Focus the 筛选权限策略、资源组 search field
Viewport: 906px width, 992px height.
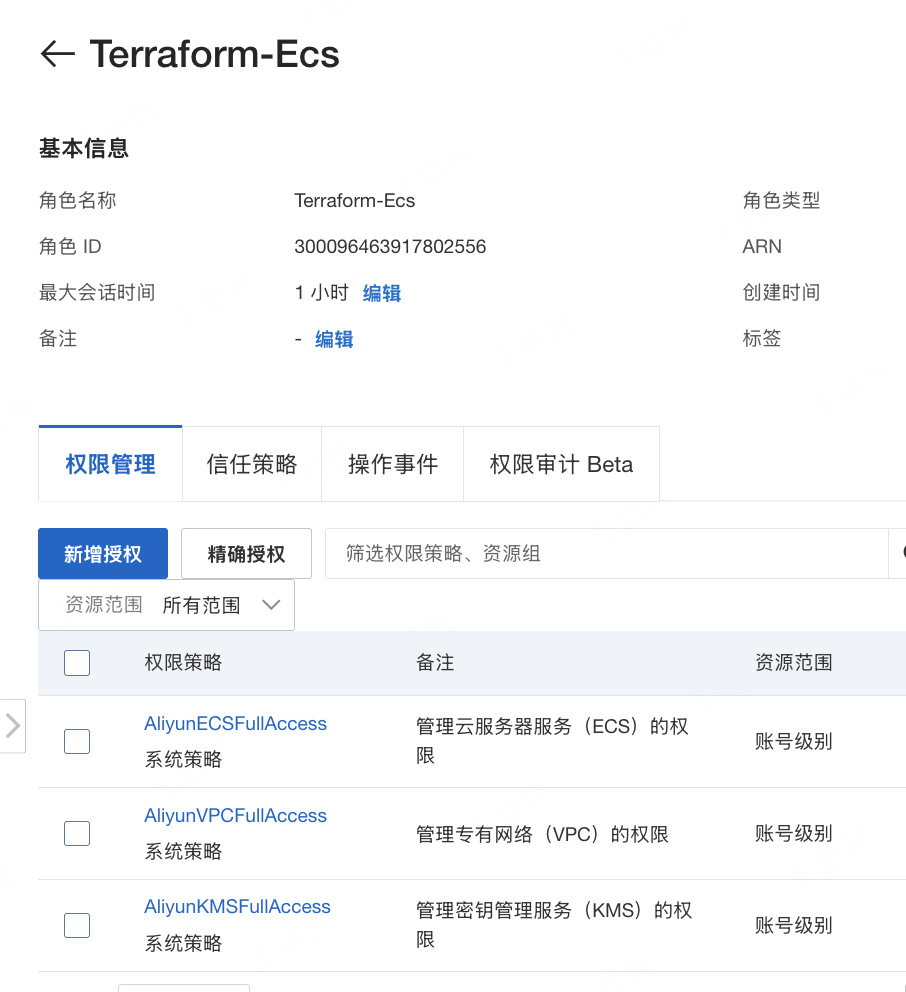click(x=605, y=554)
